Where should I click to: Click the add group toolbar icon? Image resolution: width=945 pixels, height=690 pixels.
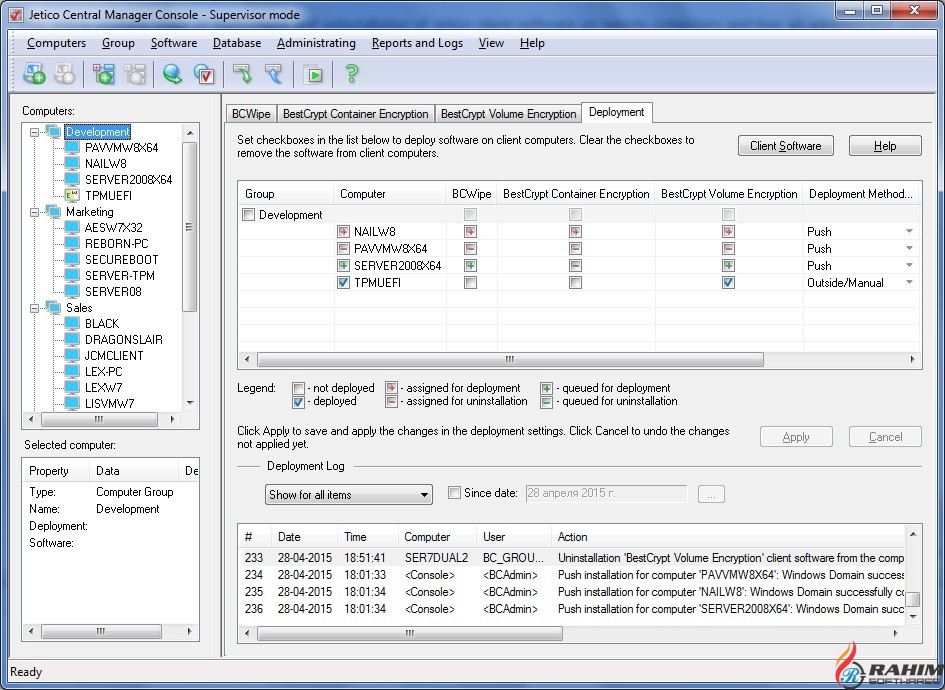pyautogui.click(x=104, y=74)
